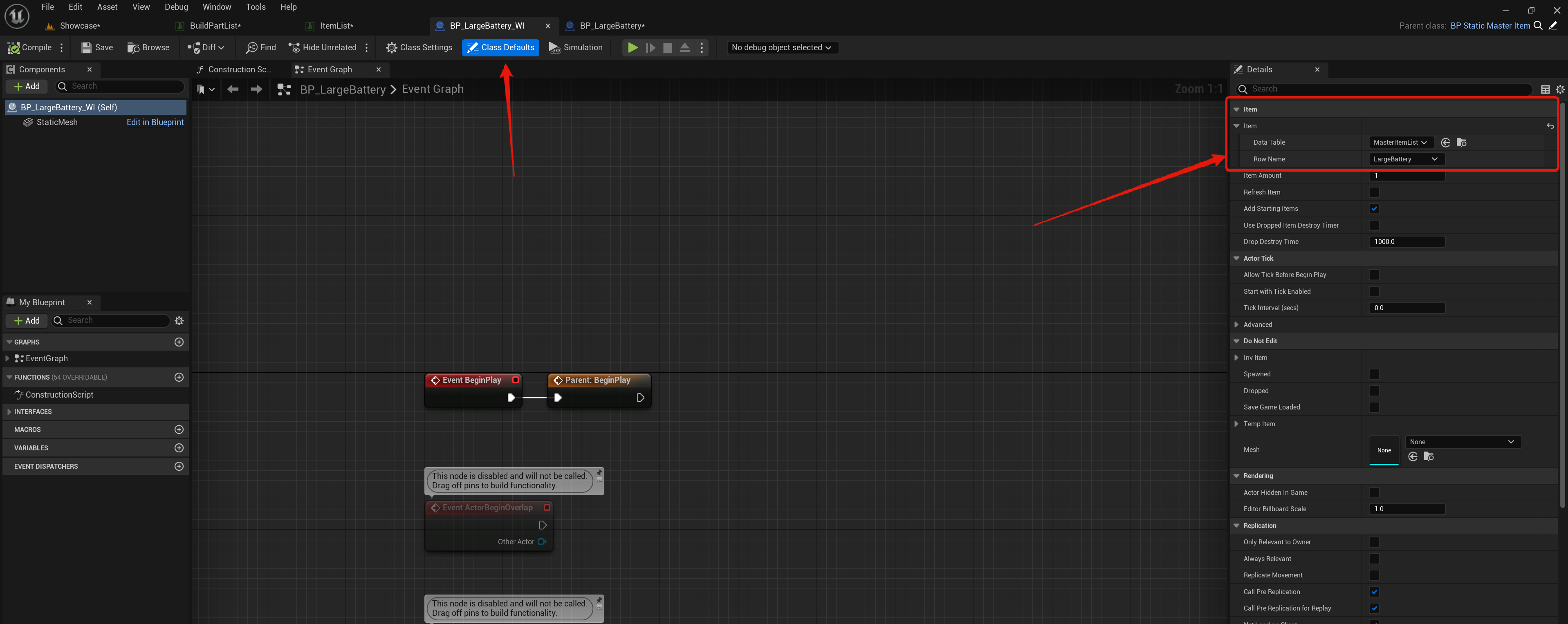Click the Edit in Blueprint link

(155, 122)
